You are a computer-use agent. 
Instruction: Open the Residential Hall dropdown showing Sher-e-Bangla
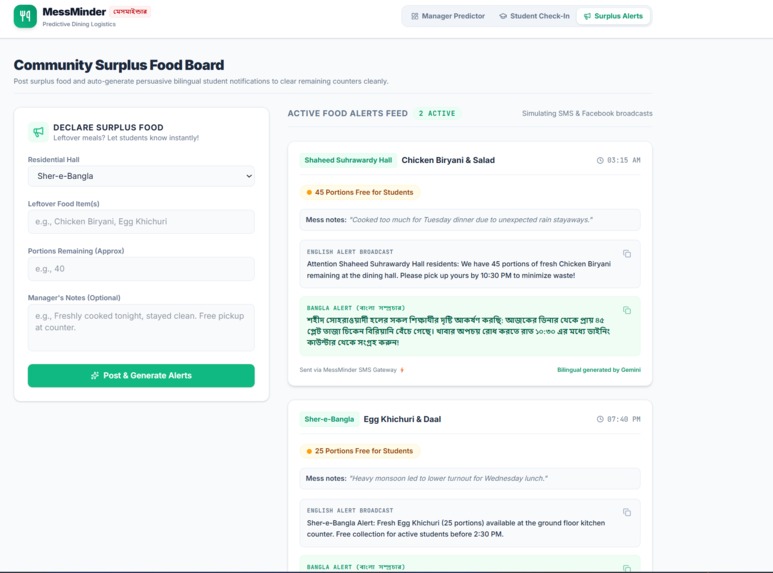click(x=141, y=176)
